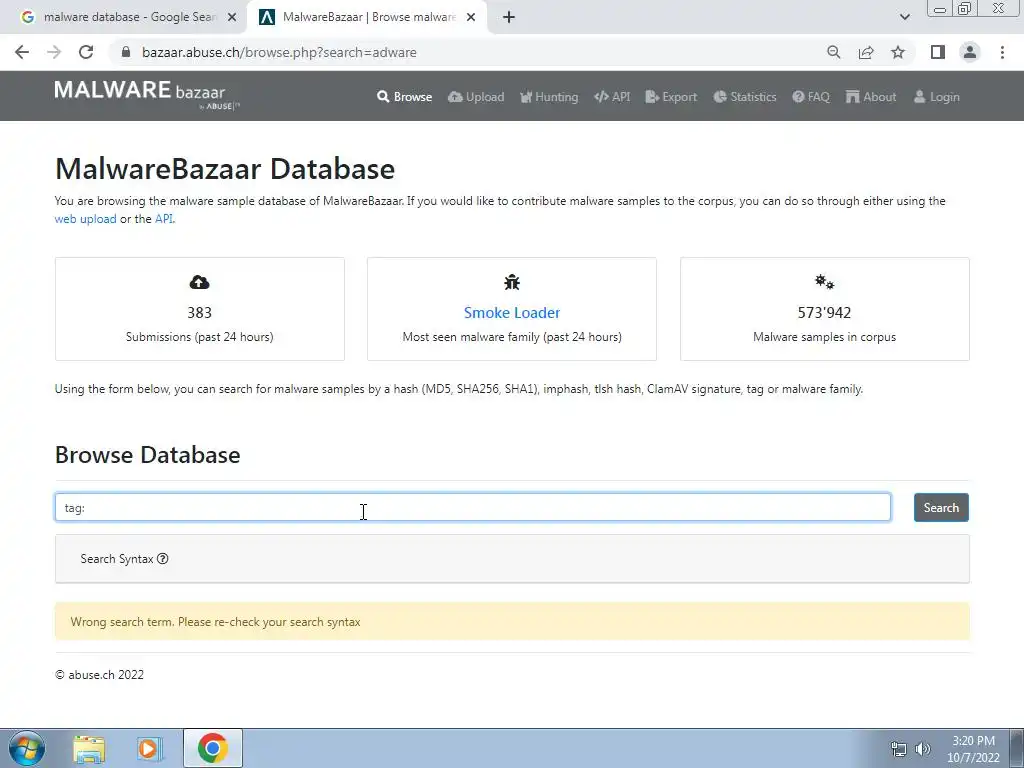
Task: Go back to previous page
Action: (x=22, y=52)
